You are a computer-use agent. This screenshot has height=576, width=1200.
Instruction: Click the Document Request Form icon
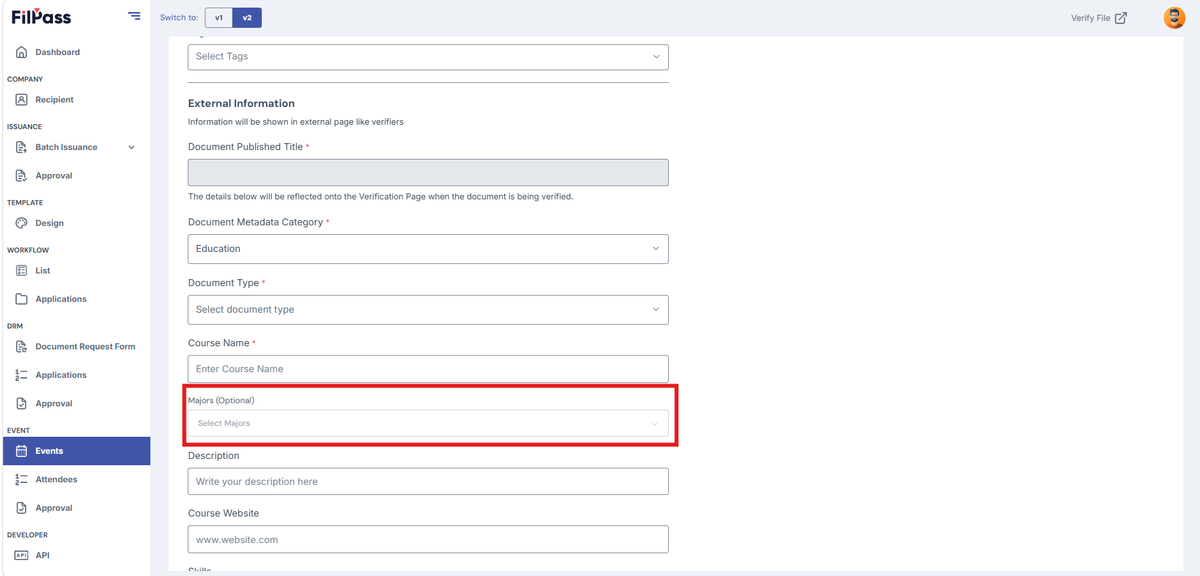22,347
